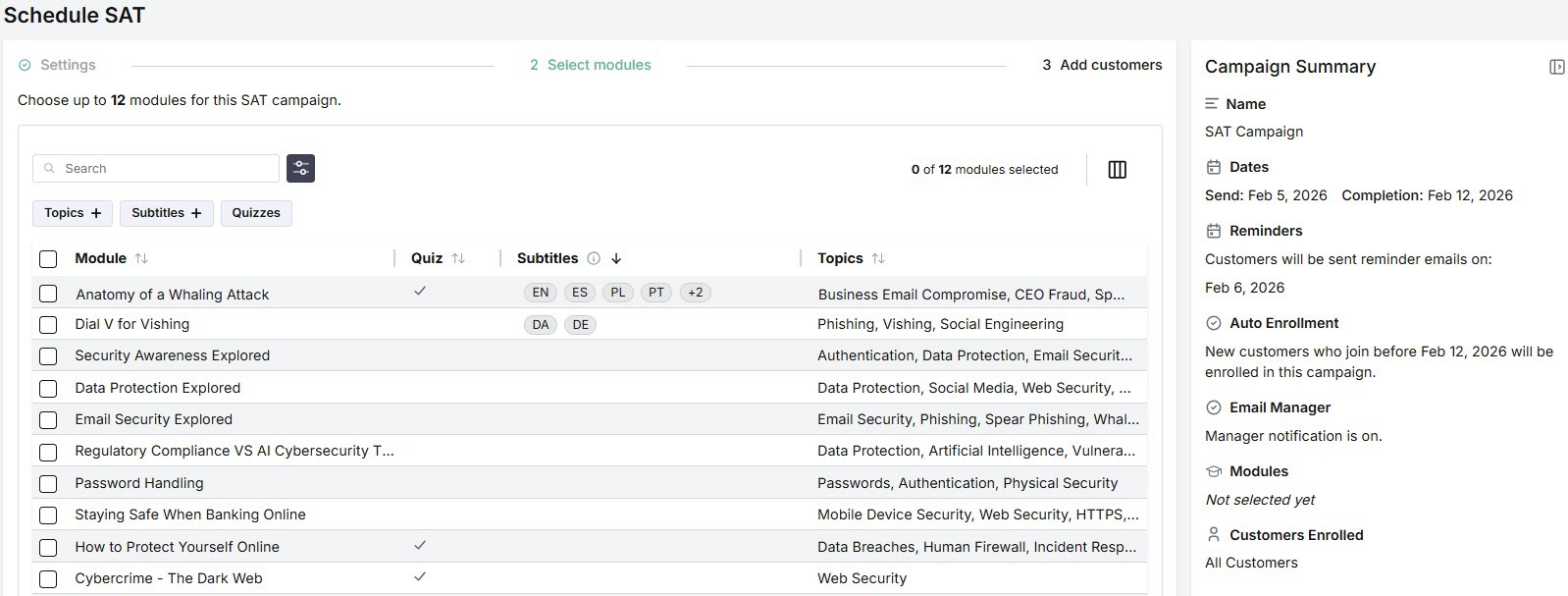The height and width of the screenshot is (596, 1568).
Task: Select all modules with the header checkbox
Action: tap(48, 259)
